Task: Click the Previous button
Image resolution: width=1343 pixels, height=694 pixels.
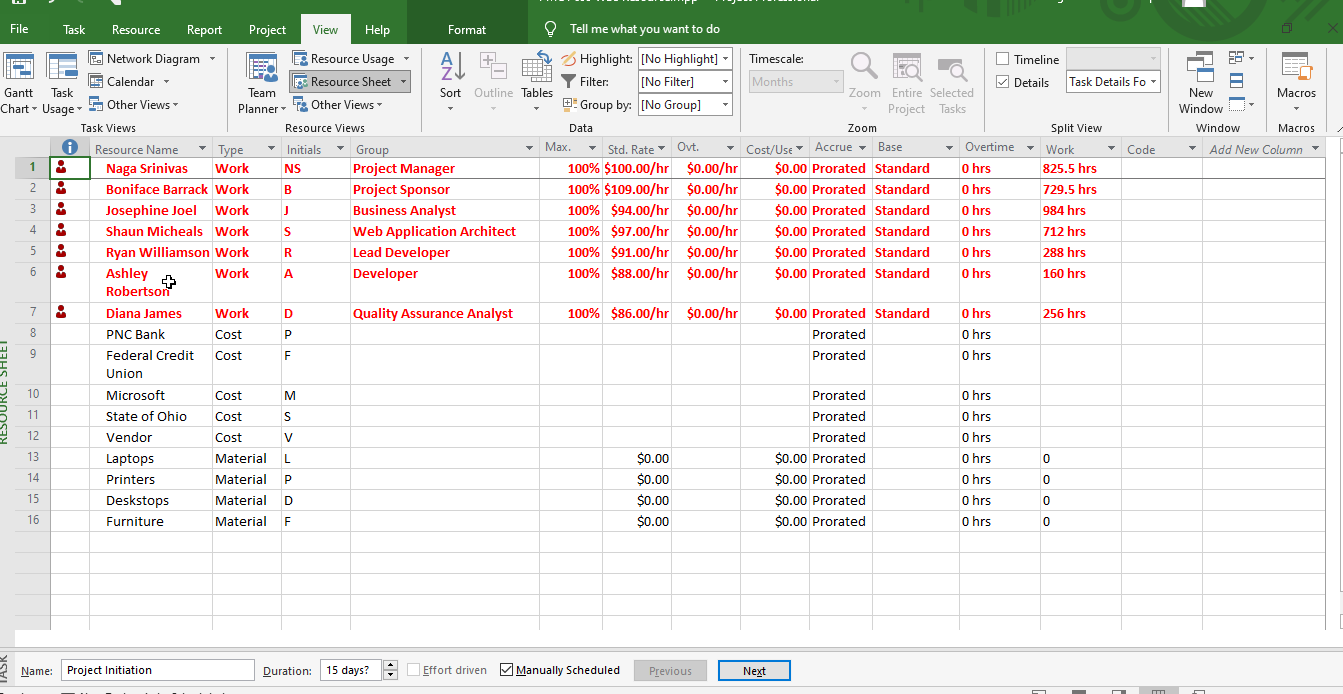Action: [670, 671]
